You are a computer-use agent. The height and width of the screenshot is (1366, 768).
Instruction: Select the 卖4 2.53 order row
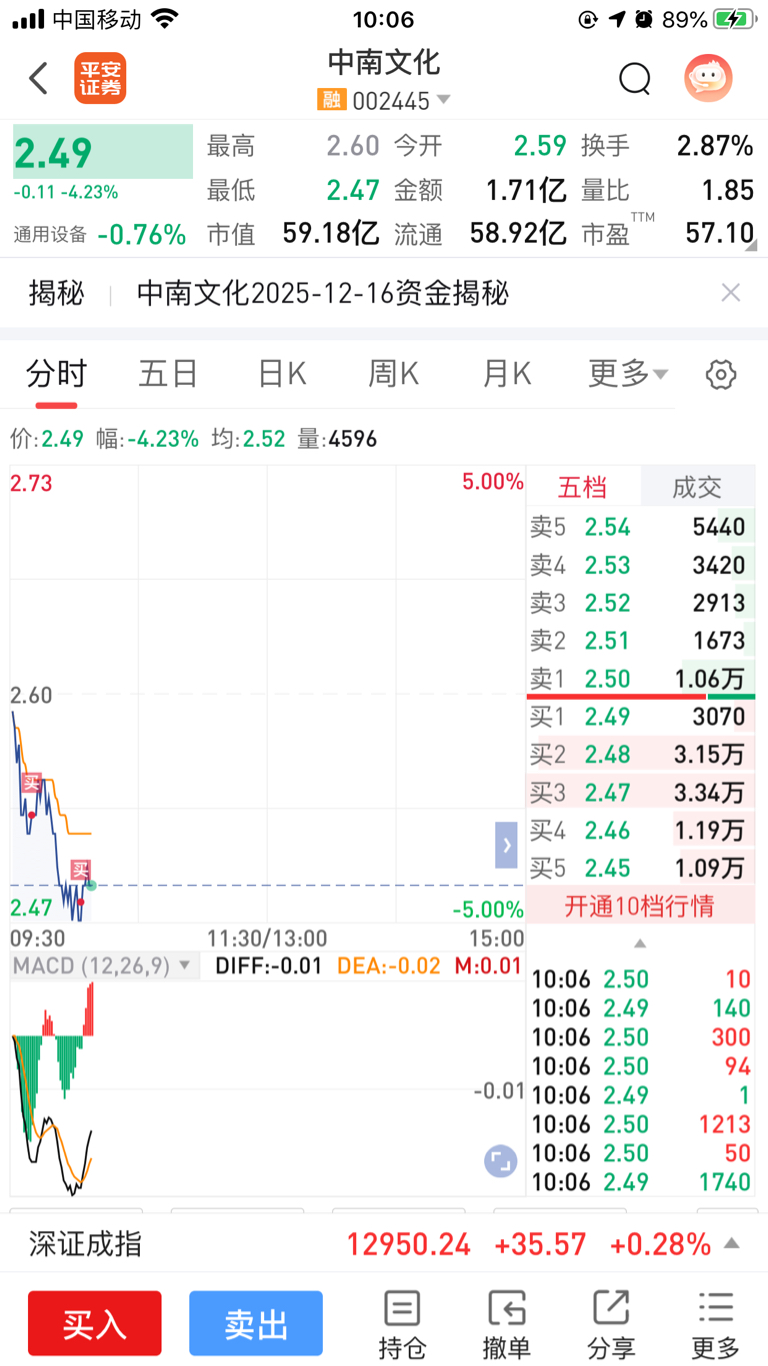click(641, 565)
